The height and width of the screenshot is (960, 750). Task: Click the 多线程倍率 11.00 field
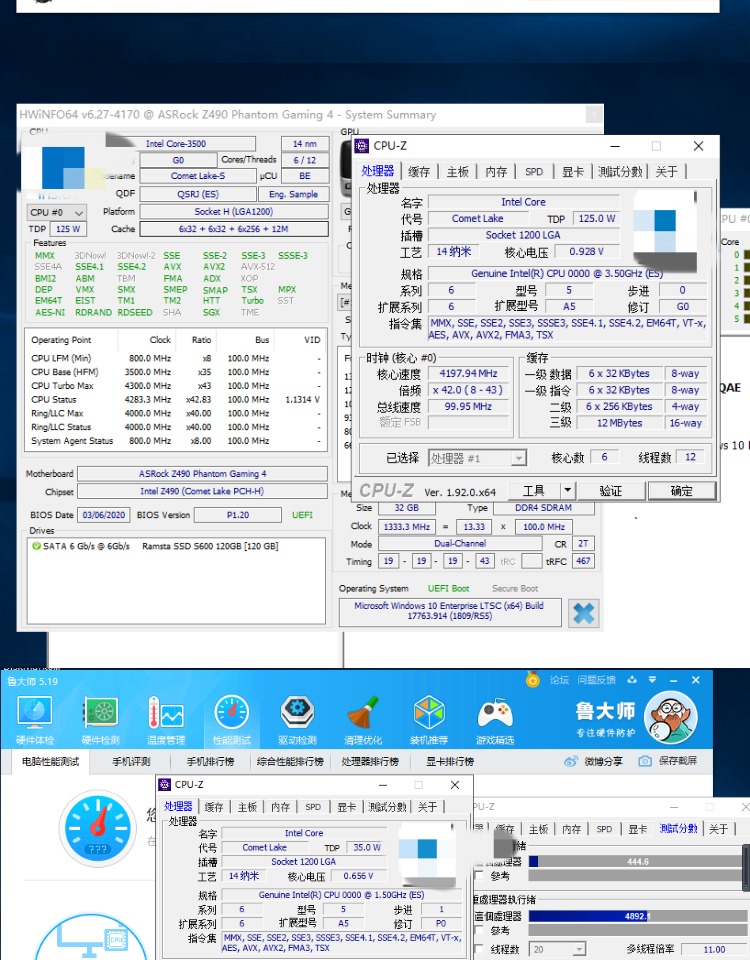point(714,950)
